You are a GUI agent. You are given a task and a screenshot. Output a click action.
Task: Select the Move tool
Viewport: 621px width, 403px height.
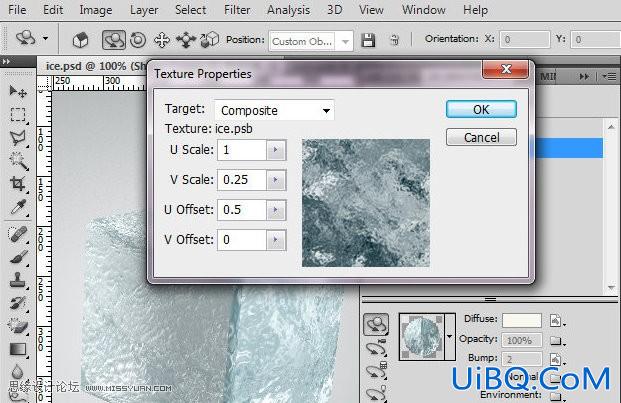click(18, 92)
